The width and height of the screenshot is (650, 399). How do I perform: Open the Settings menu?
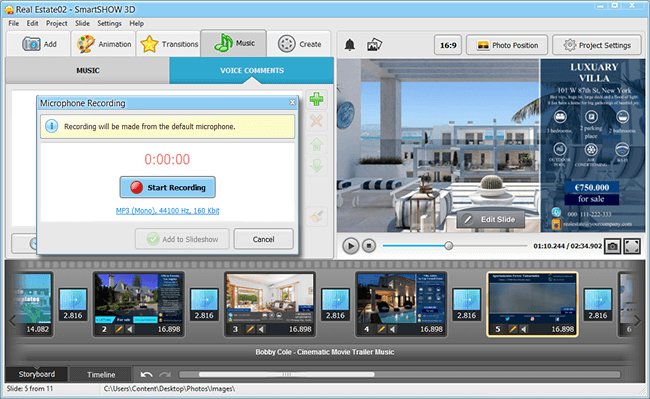click(x=109, y=23)
